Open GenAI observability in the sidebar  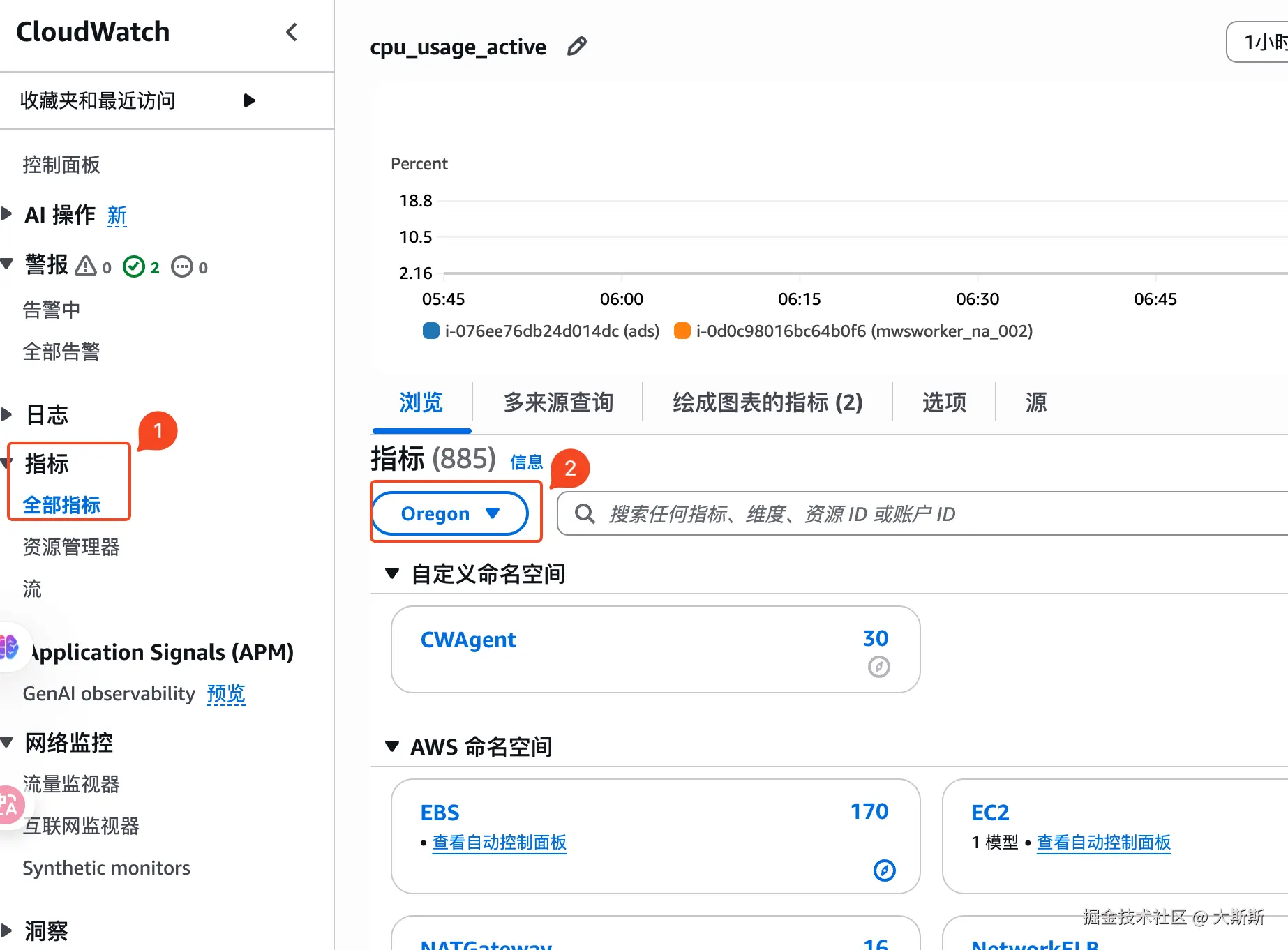[x=109, y=693]
